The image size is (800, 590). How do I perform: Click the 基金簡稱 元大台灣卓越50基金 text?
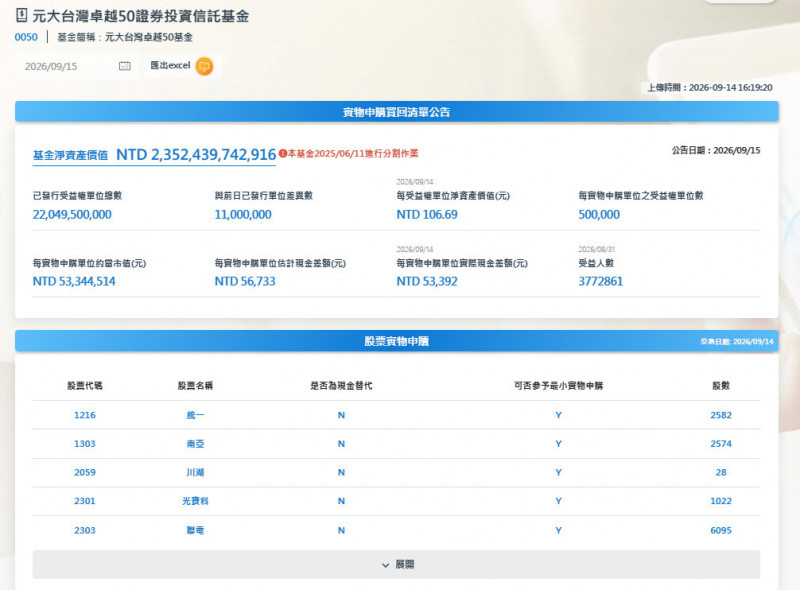125,37
